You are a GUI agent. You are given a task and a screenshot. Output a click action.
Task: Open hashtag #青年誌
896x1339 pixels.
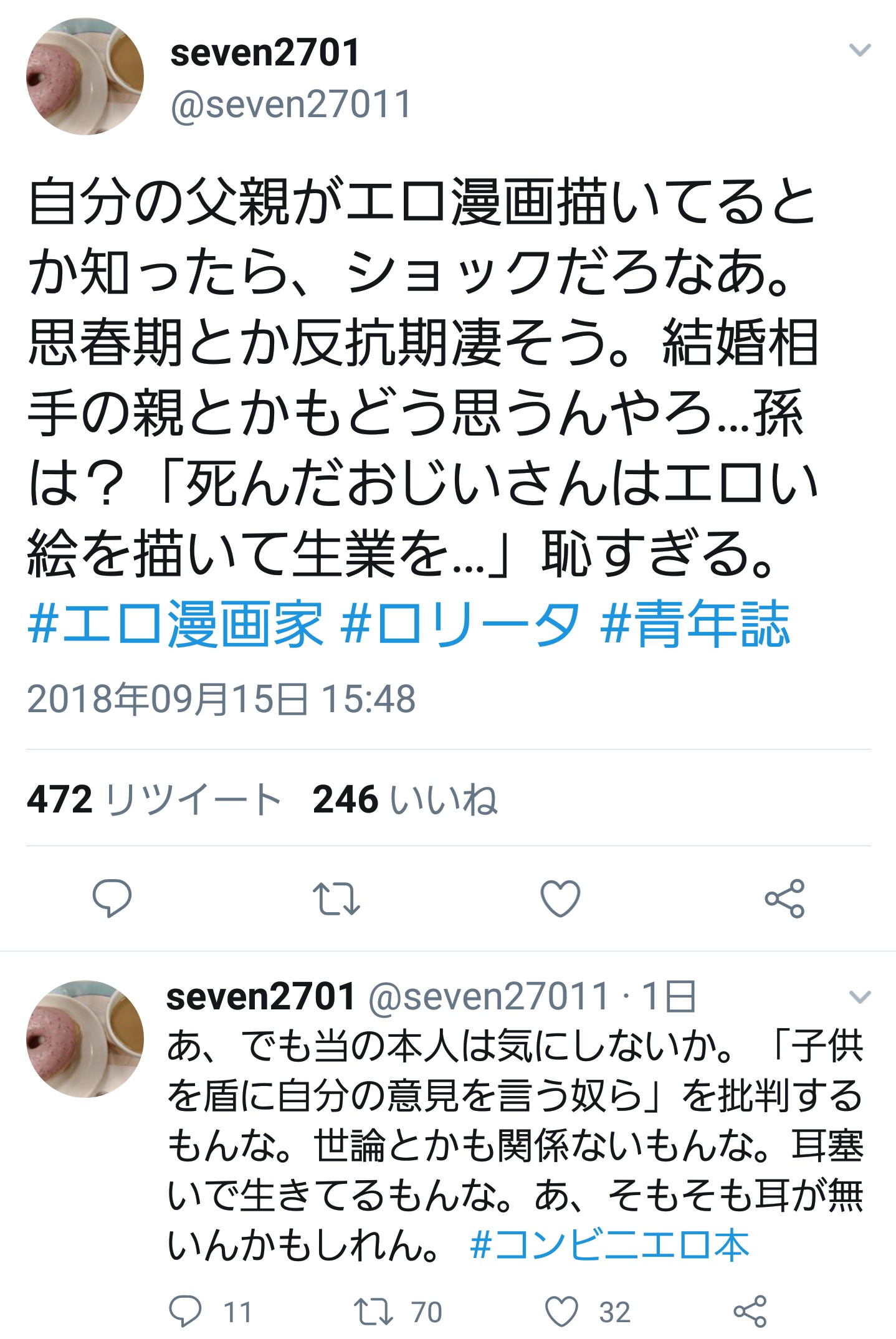[x=695, y=624]
